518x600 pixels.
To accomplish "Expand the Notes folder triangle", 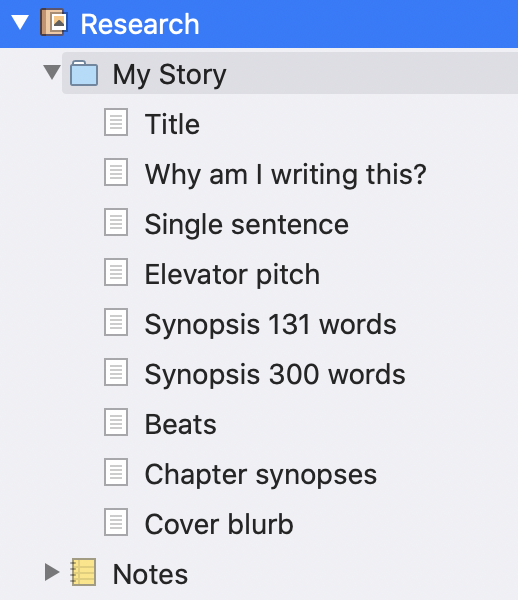I will (52, 572).
